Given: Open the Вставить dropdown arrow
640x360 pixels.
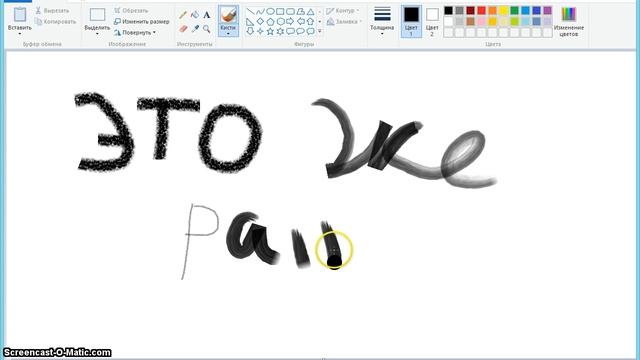Looking at the screenshot, I should point(20,34).
